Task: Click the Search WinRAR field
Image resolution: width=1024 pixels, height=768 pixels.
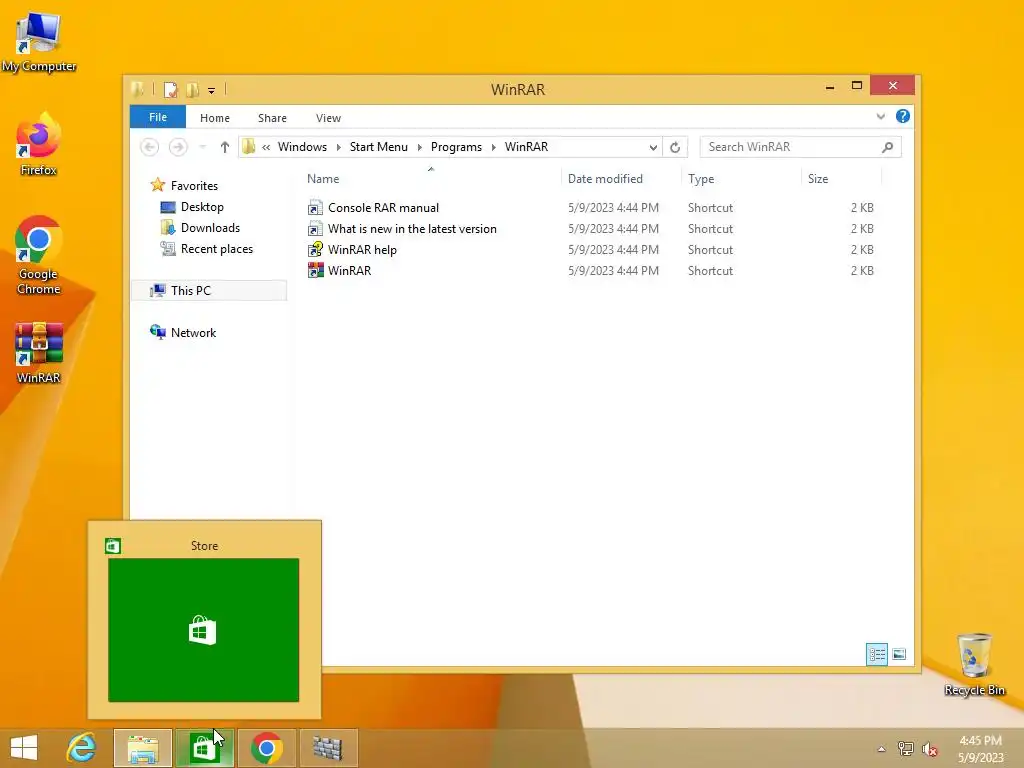Action: [x=801, y=147]
